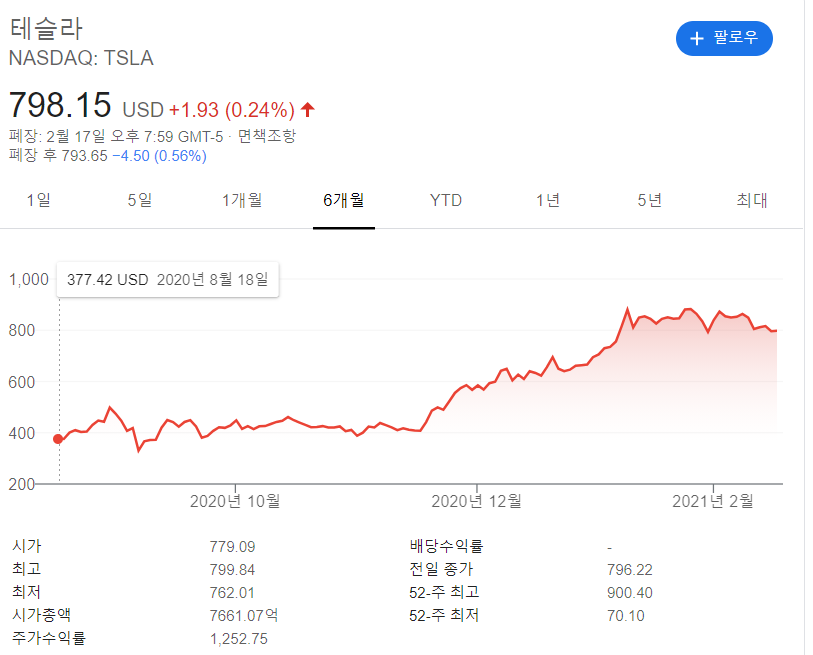View the 5년 chart range

[650, 200]
